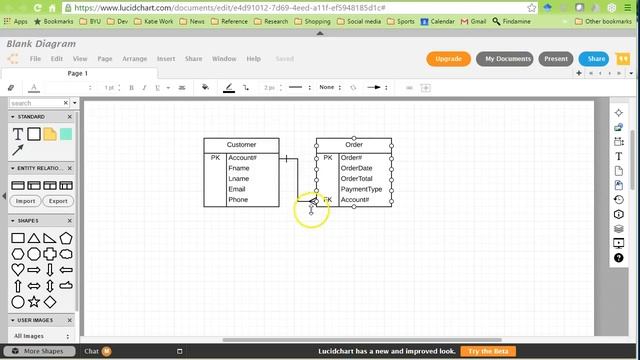Open the History clock icon in right dock
The image size is (640, 360).
pos(619,200)
